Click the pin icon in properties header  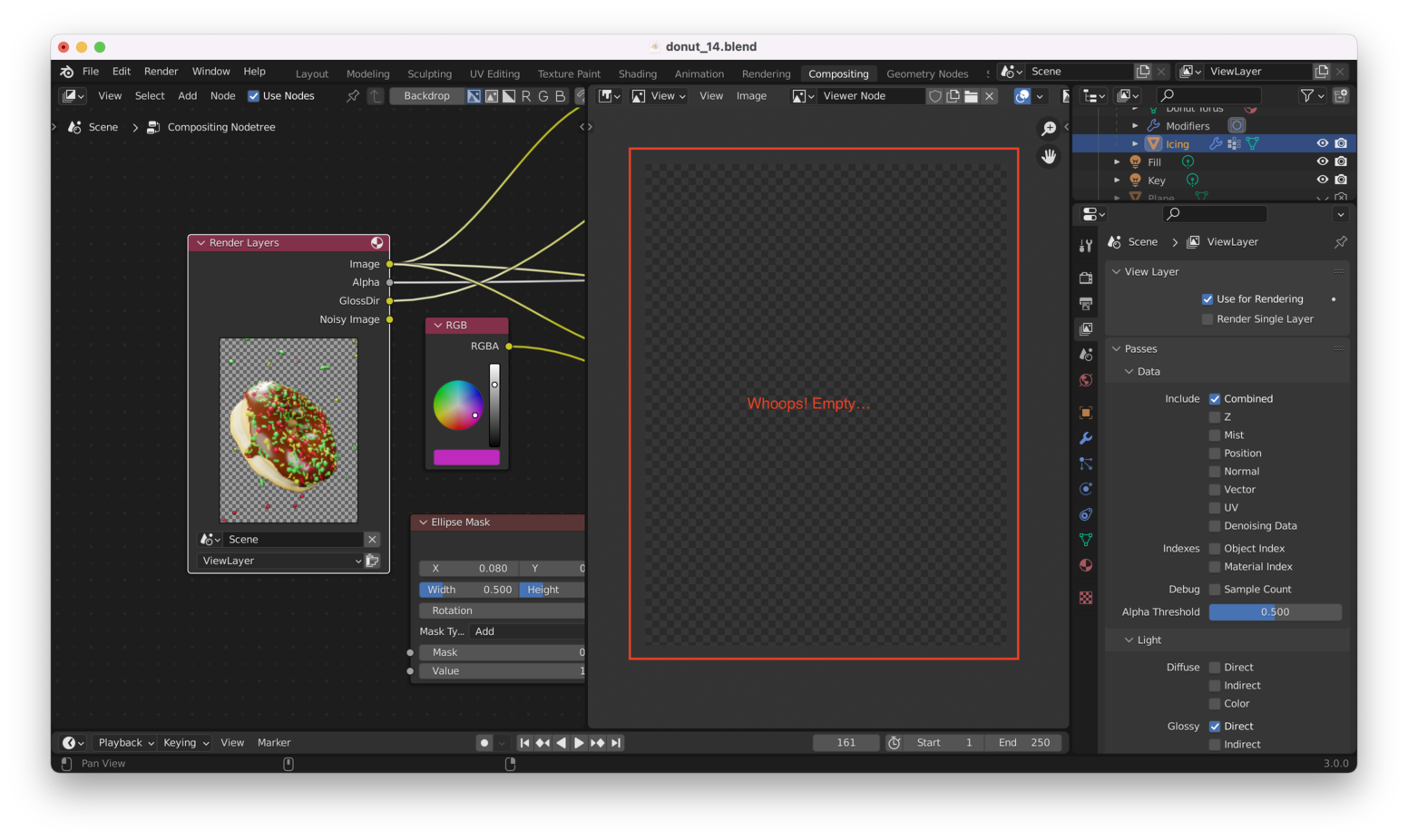(1340, 242)
